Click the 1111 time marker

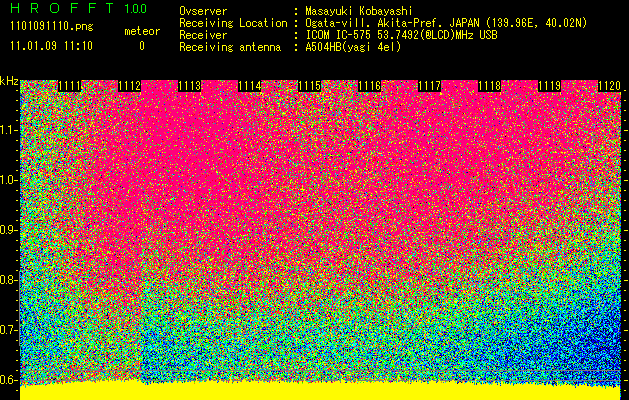[69, 86]
